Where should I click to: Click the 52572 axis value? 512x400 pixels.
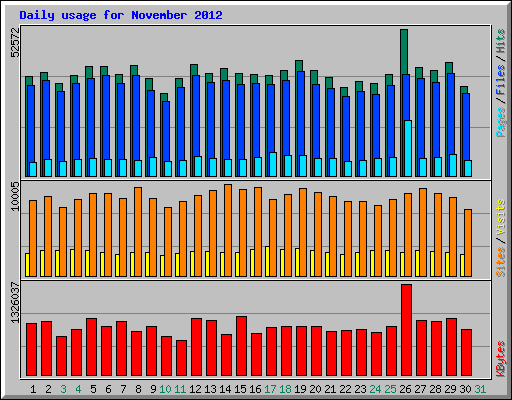[x=15, y=42]
